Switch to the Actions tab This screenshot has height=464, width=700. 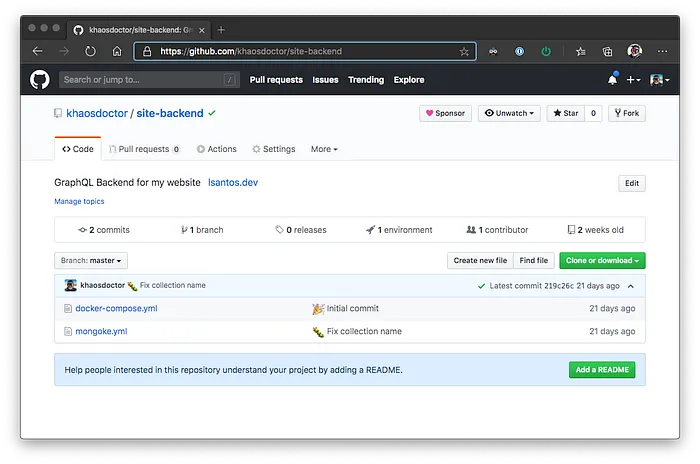coord(217,149)
